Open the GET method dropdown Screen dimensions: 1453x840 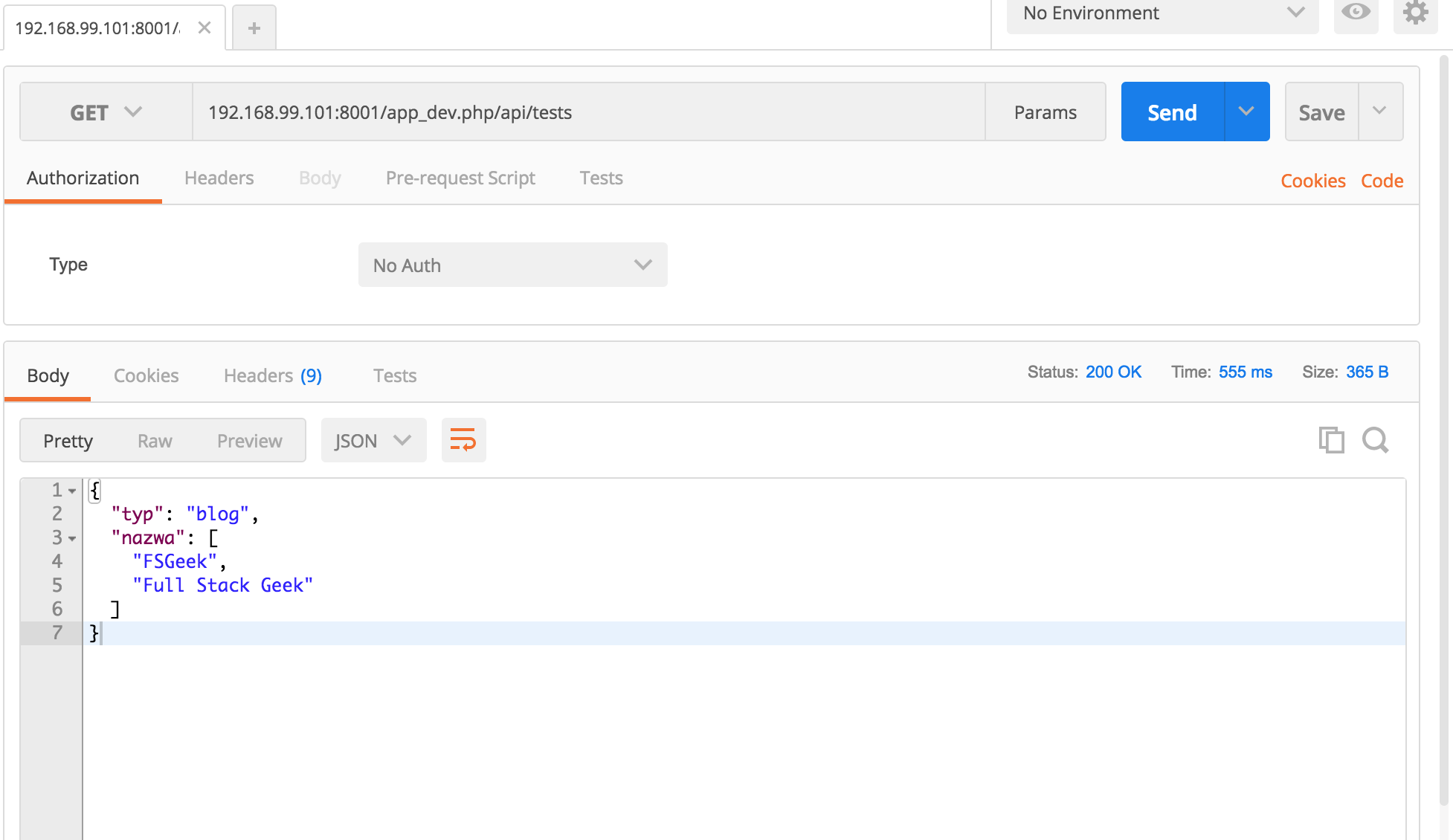[x=106, y=112]
